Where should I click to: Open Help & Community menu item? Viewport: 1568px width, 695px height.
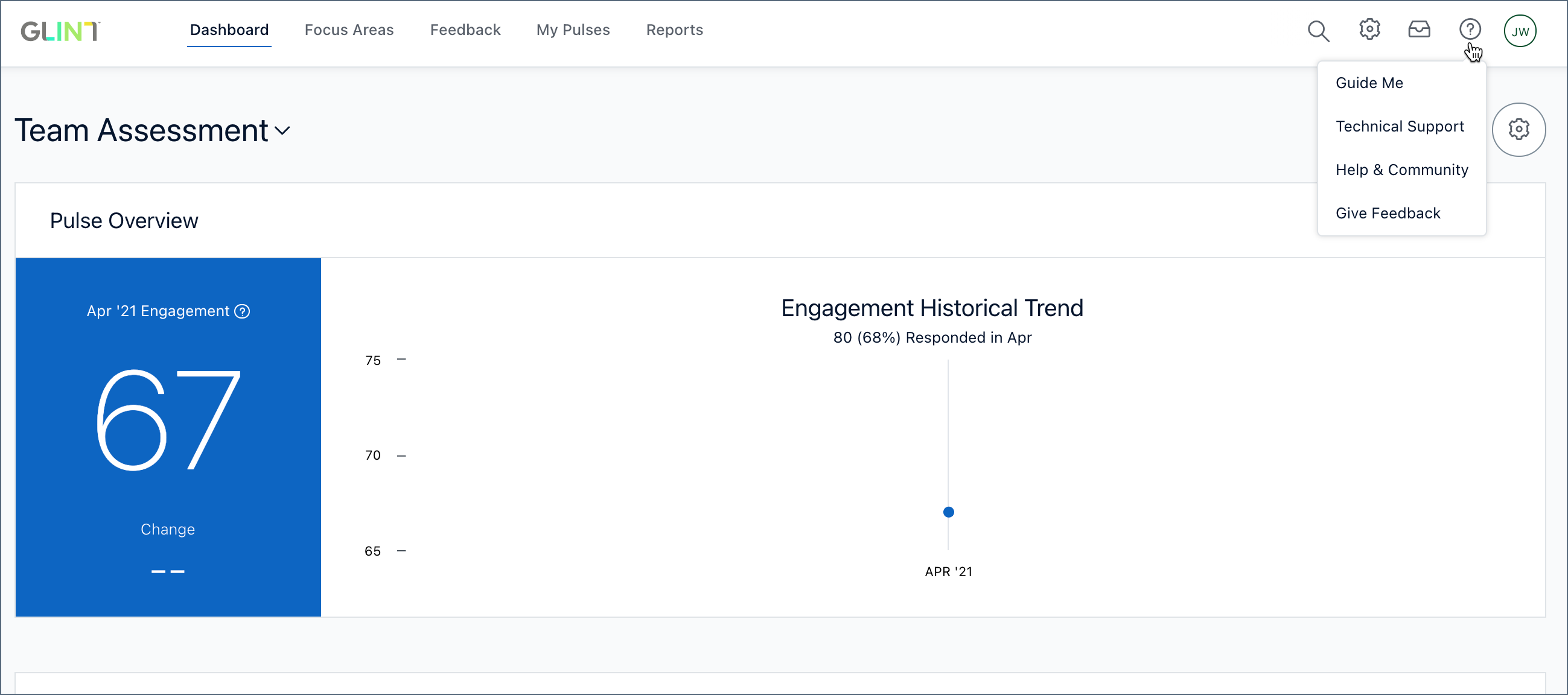coord(1401,170)
